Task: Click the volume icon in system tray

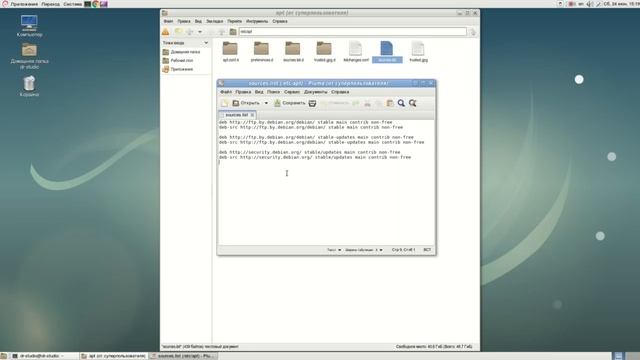Action: tap(589, 4)
